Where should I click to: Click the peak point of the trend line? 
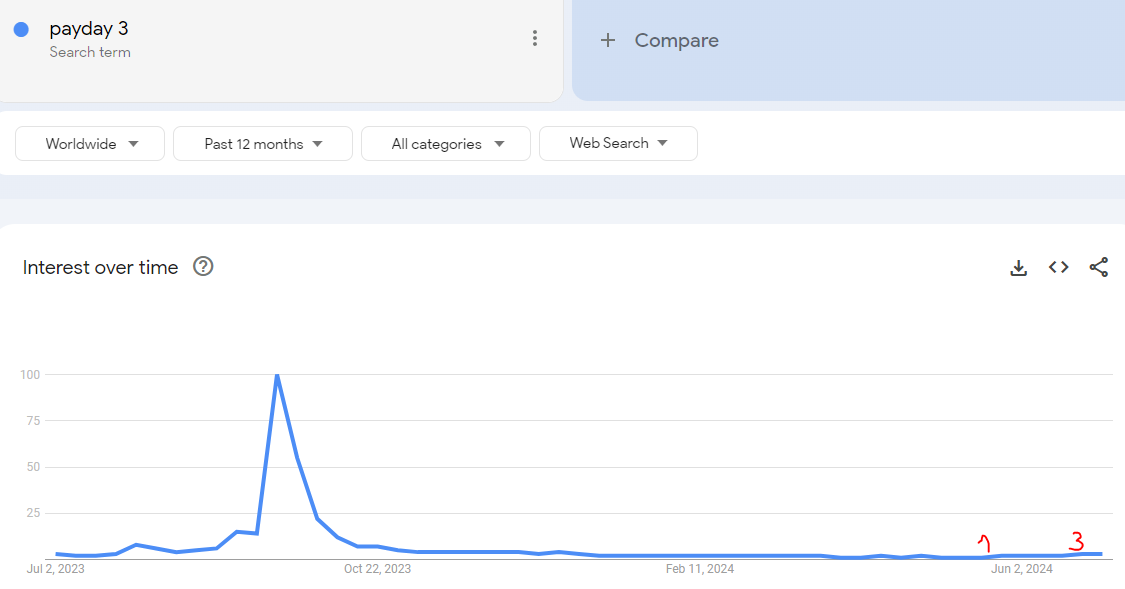(277, 375)
